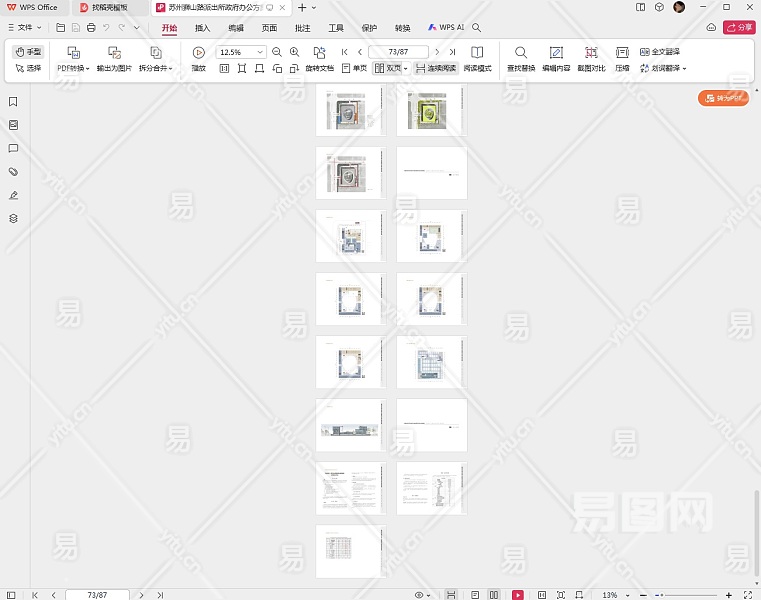
Task: Open the bookmark panel in left sidebar
Action: pos(13,102)
